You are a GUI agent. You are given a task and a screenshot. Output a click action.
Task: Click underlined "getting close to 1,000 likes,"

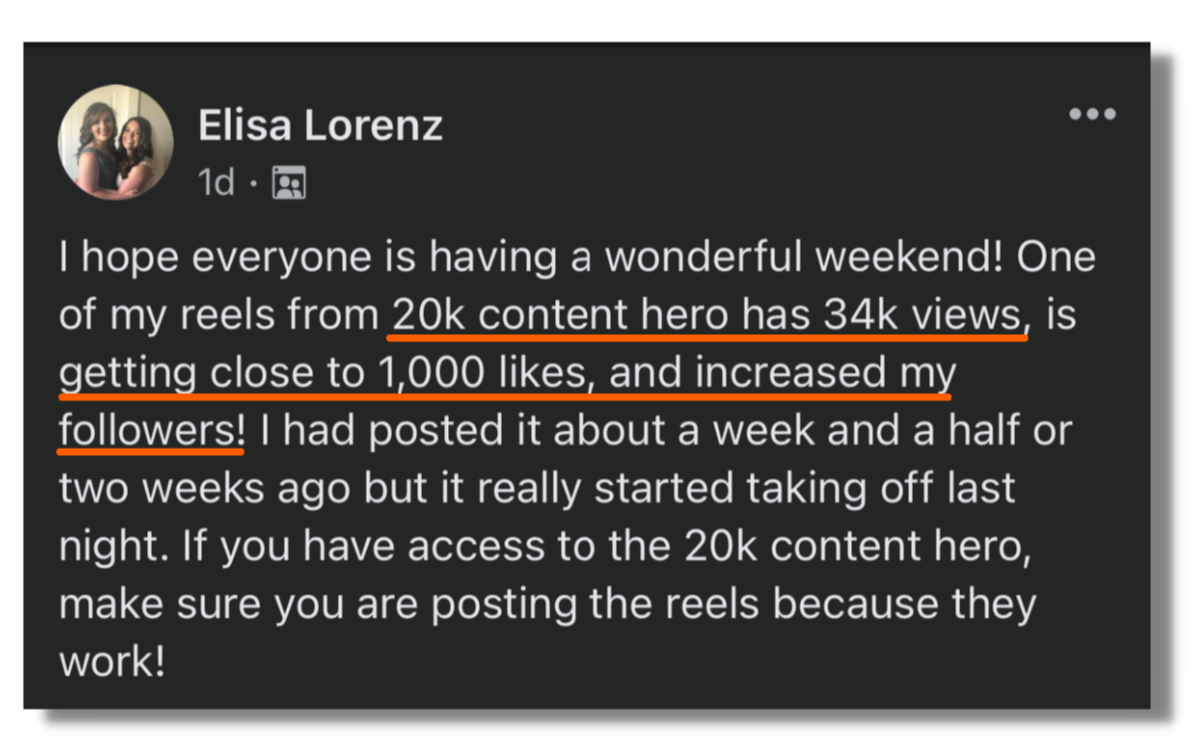point(327,373)
